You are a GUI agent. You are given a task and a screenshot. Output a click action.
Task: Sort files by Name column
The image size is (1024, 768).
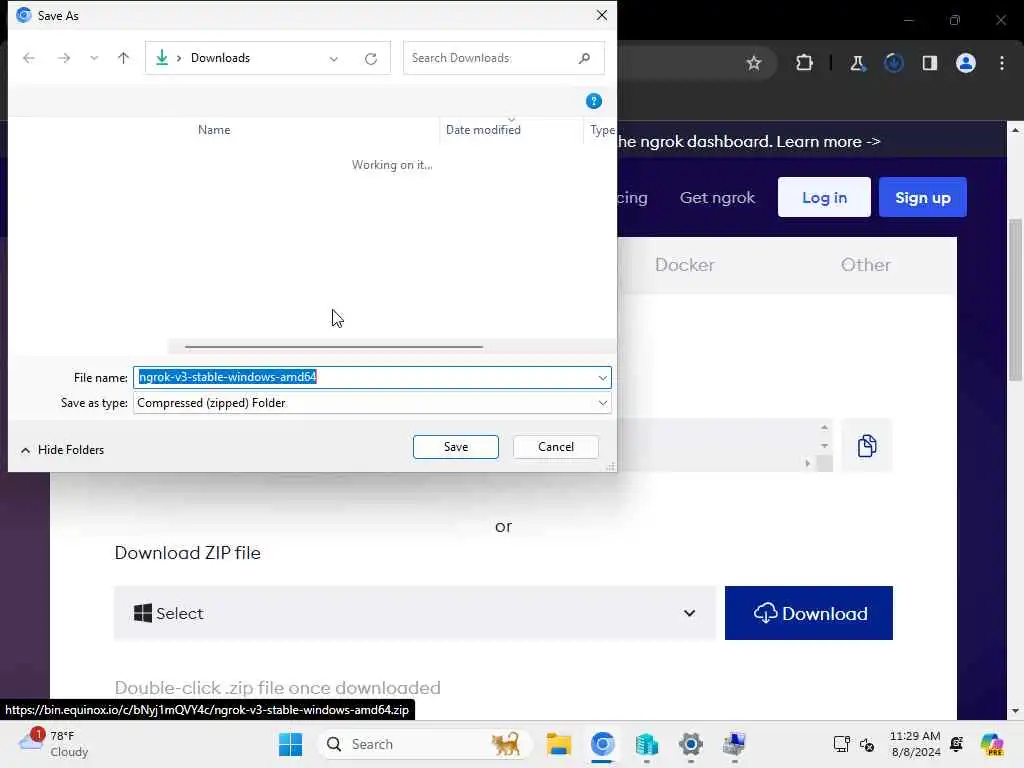(x=214, y=130)
